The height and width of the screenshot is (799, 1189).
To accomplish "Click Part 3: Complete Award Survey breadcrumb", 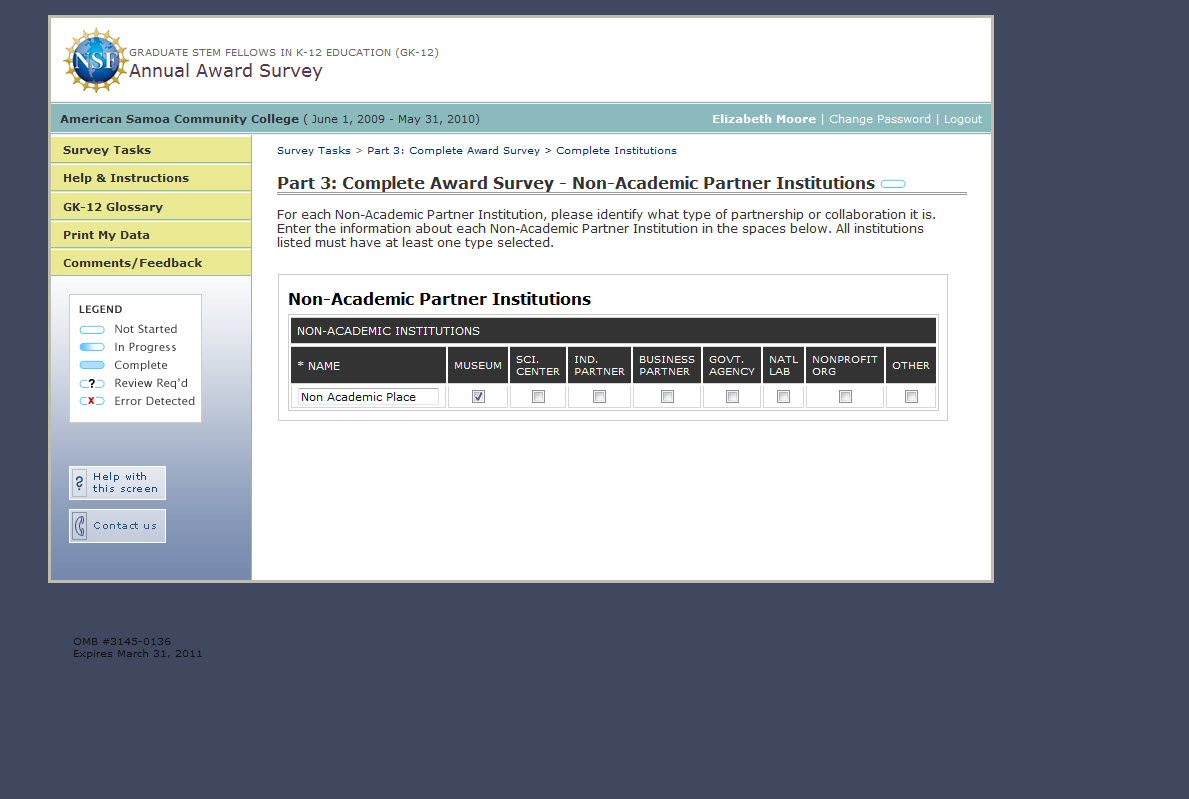I will [453, 151].
